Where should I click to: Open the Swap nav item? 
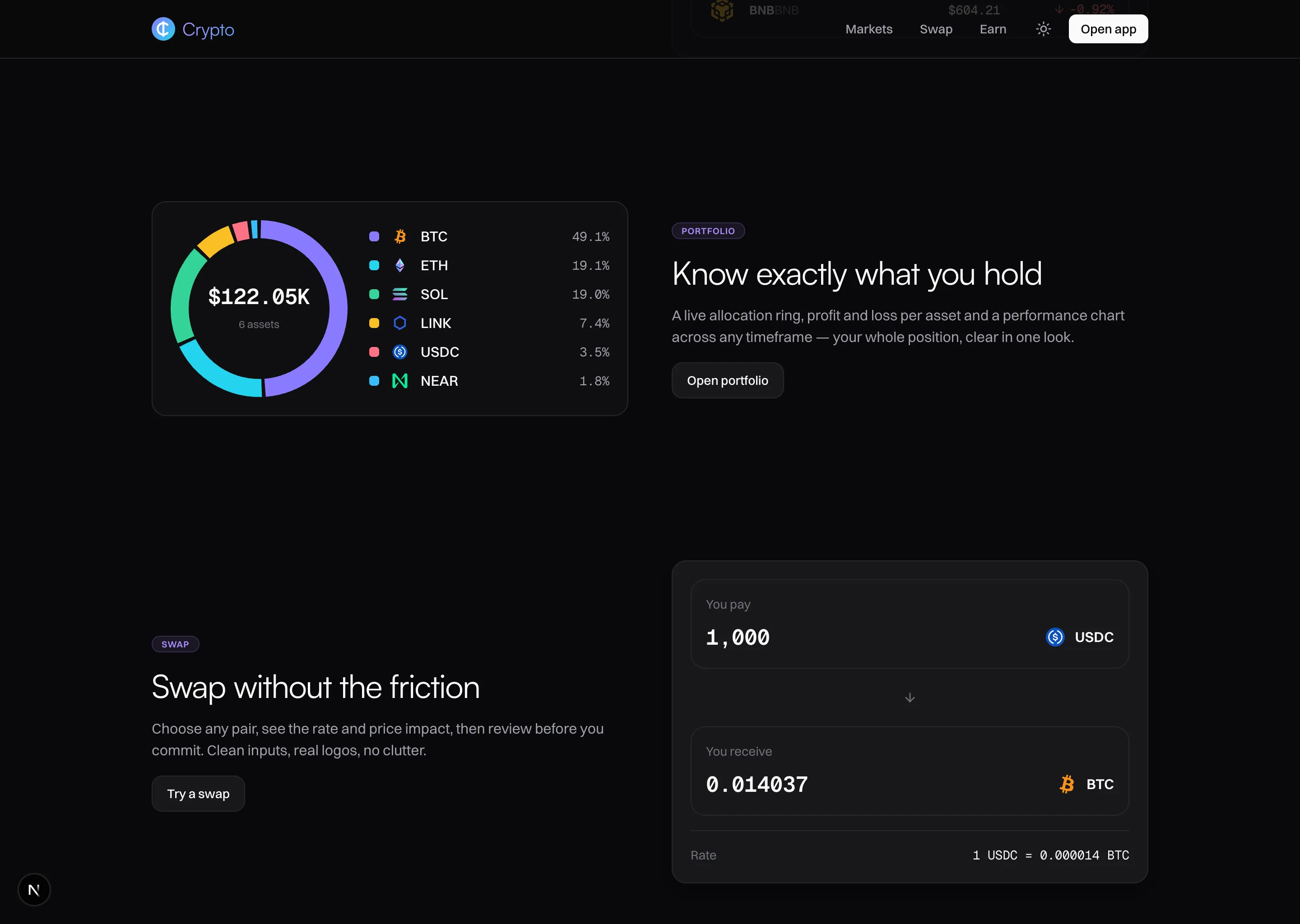[x=936, y=29]
